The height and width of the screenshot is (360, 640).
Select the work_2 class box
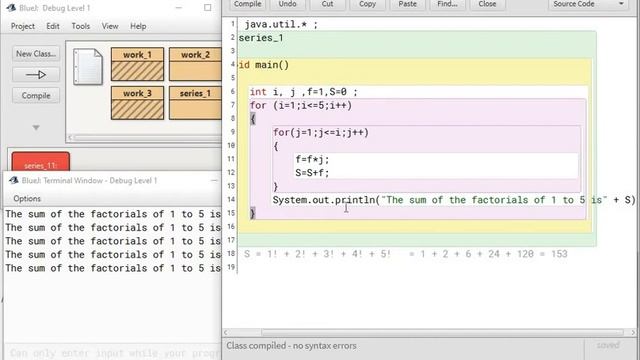[x=195, y=64]
